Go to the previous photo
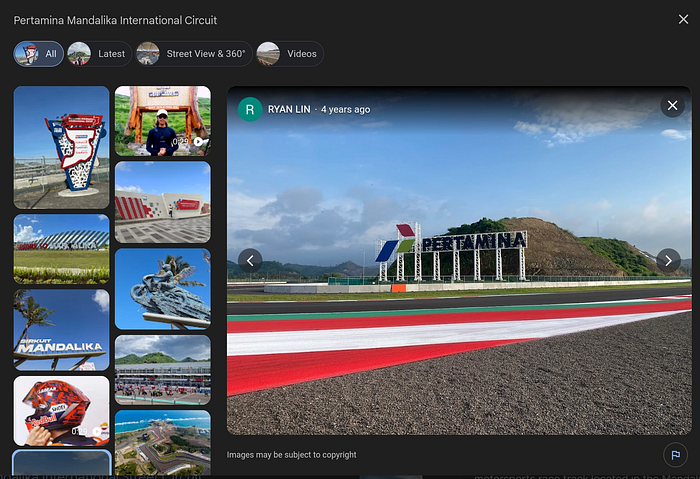Screen dimensions: 700x479 (x=250, y=261)
